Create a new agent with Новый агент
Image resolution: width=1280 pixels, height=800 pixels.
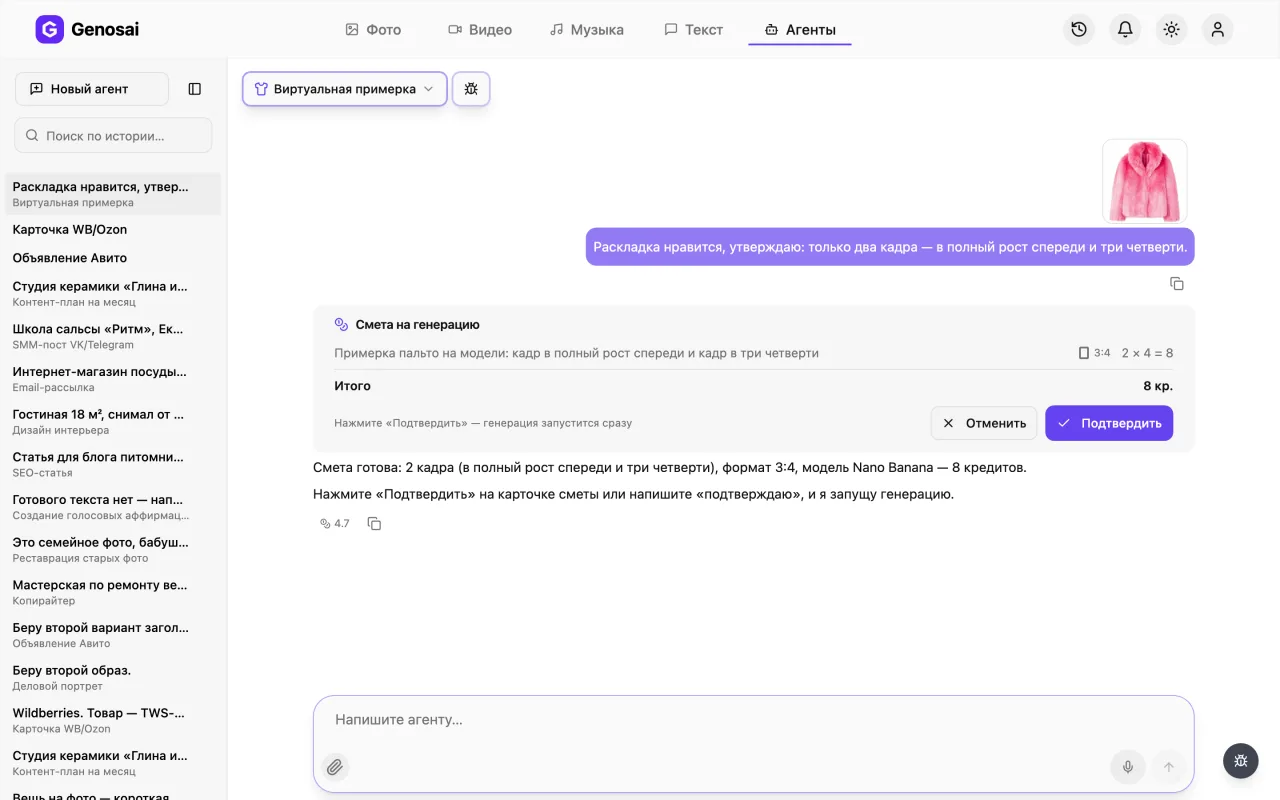[x=92, y=89]
